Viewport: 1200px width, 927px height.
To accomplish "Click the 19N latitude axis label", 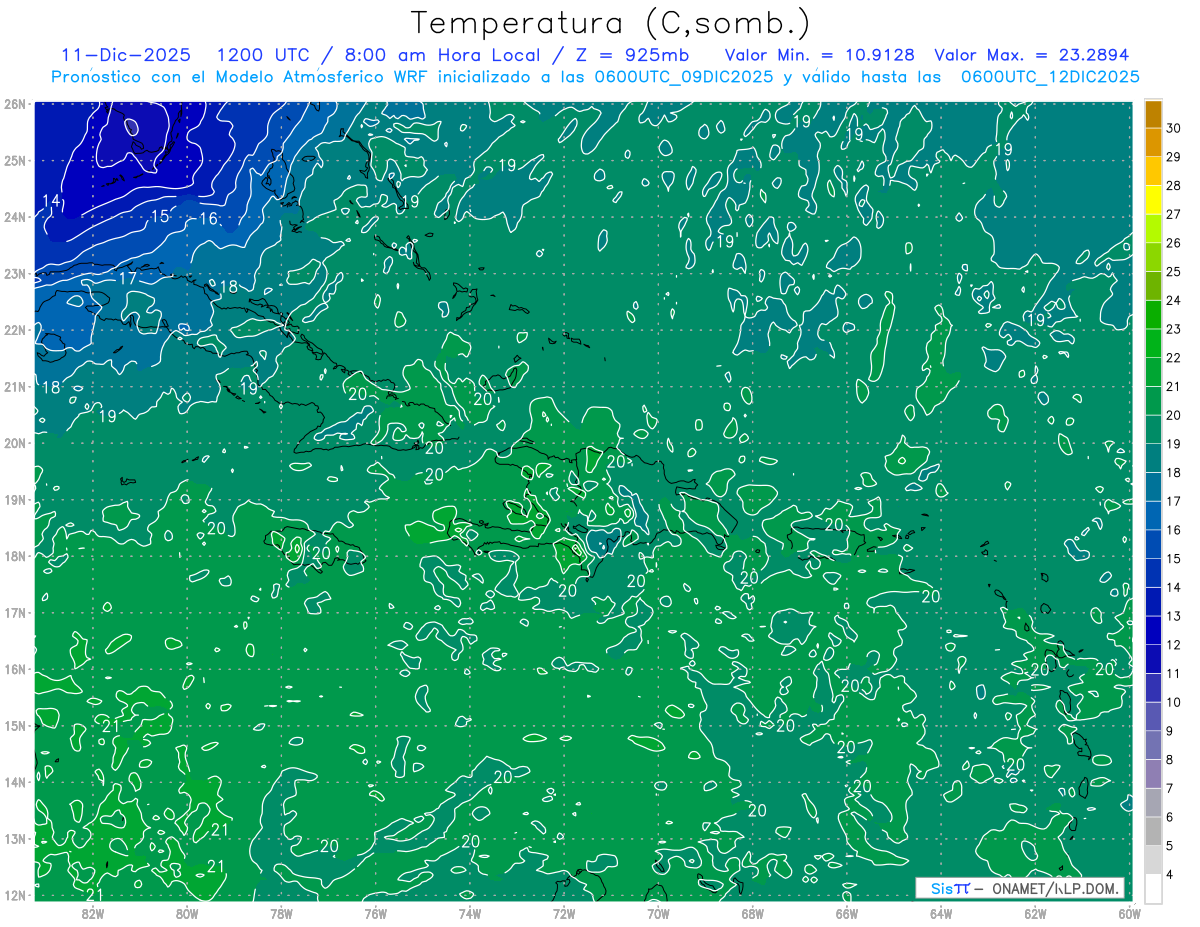I will click(15, 499).
